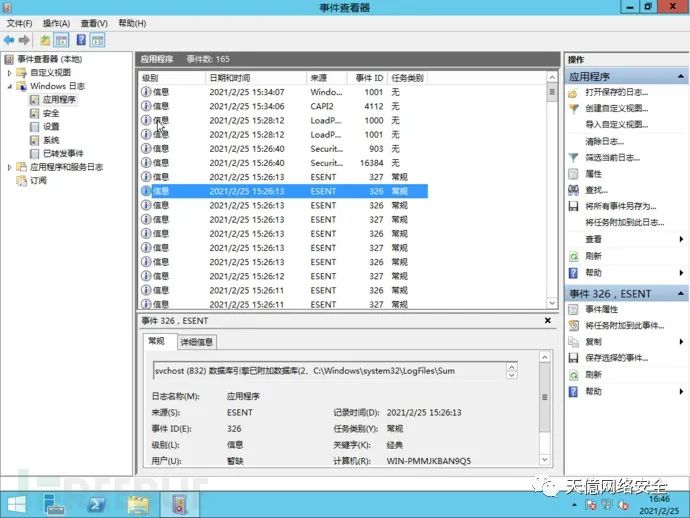Sort by the 事件 ID column header
Screen dimensions: 690x518
[x=367, y=78]
